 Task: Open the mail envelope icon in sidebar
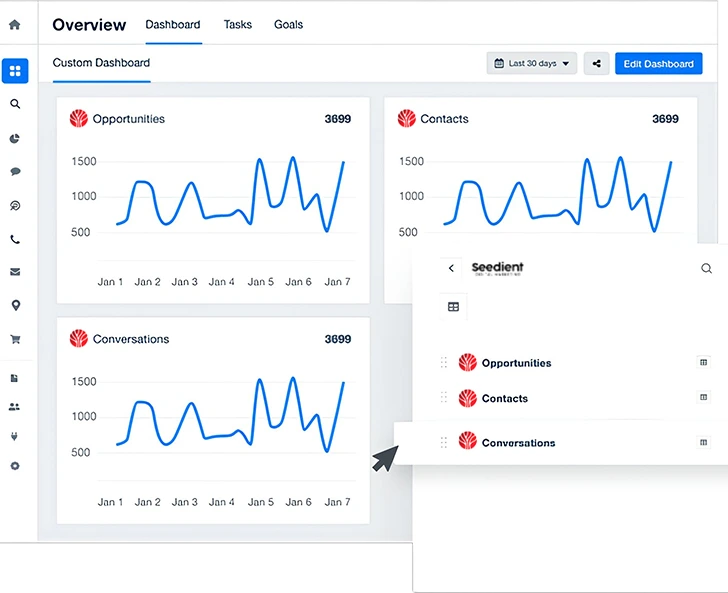pyautogui.click(x=15, y=272)
